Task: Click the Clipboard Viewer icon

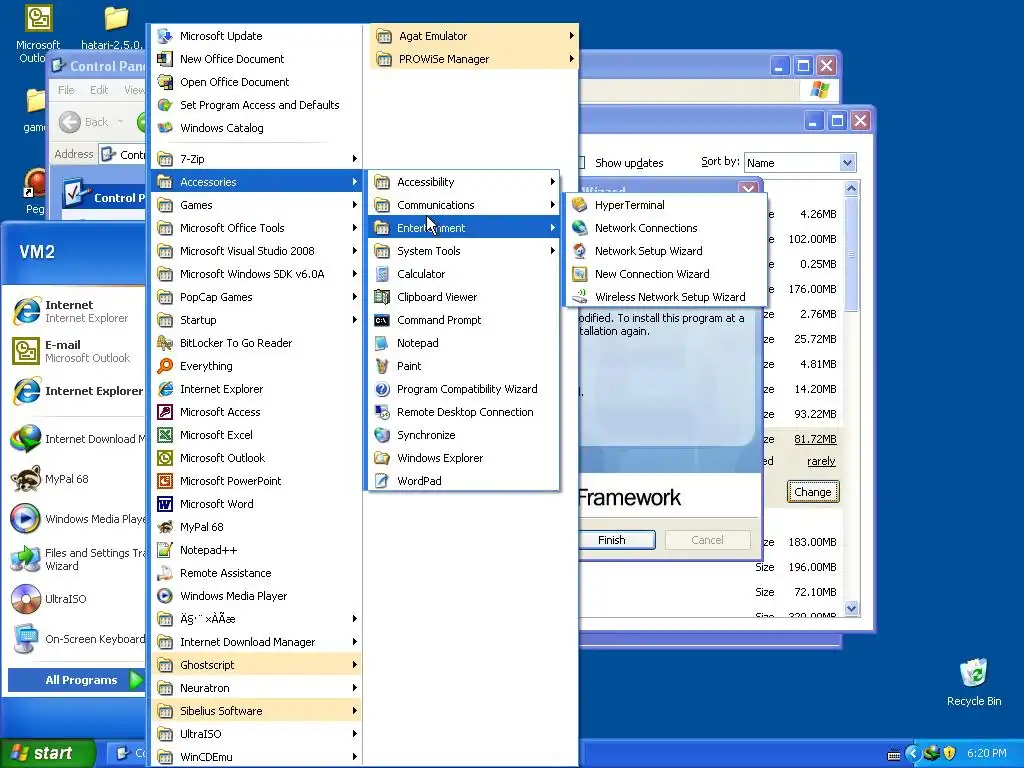Action: point(382,297)
